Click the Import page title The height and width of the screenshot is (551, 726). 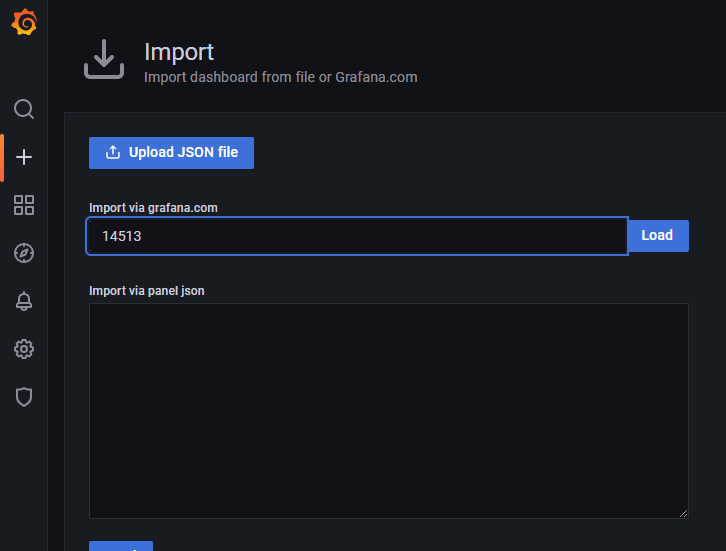point(179,51)
